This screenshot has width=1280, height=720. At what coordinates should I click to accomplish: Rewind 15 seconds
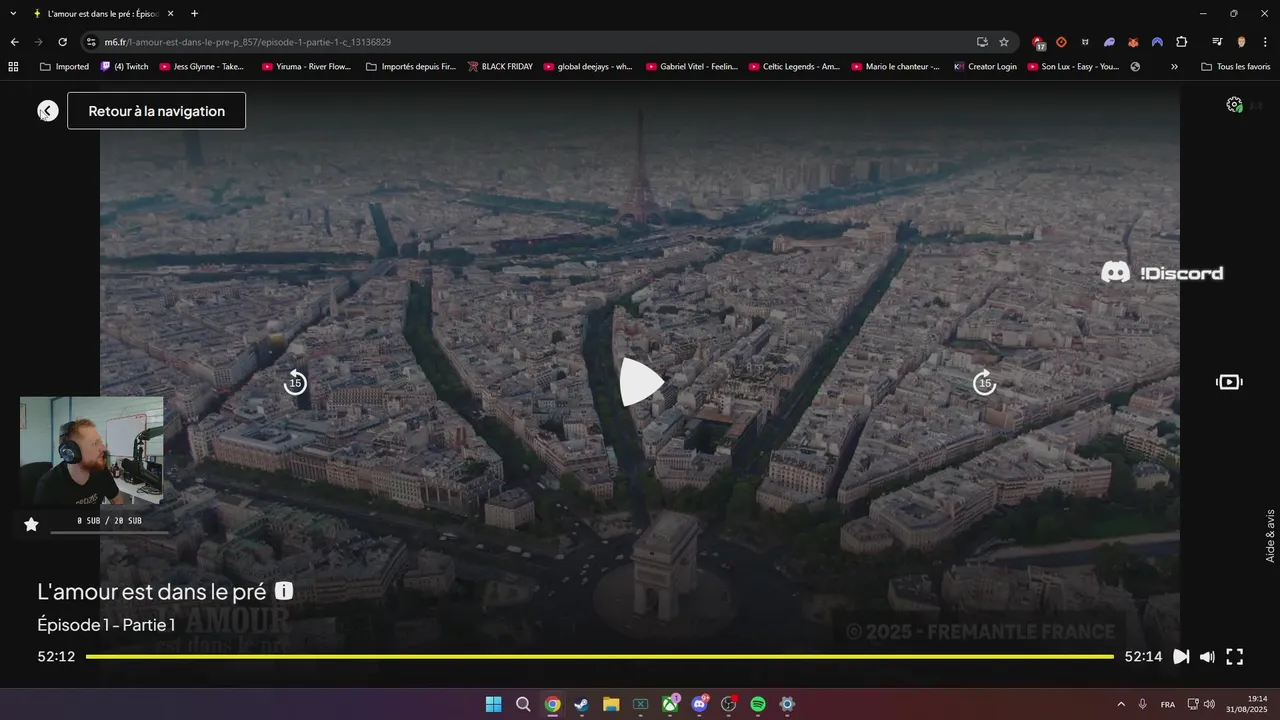295,382
